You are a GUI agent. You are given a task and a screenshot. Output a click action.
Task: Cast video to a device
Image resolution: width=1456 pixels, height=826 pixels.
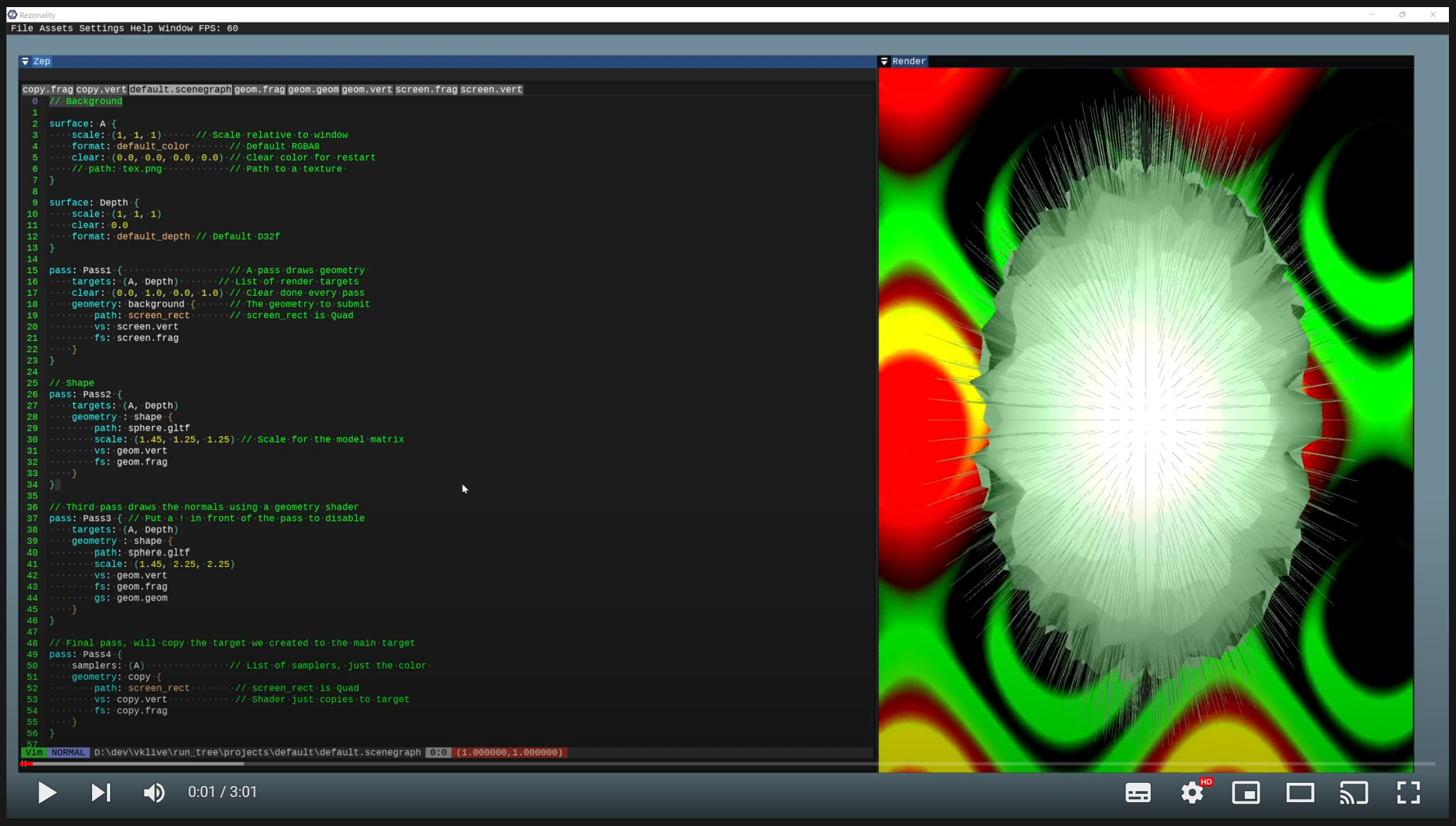click(x=1354, y=792)
